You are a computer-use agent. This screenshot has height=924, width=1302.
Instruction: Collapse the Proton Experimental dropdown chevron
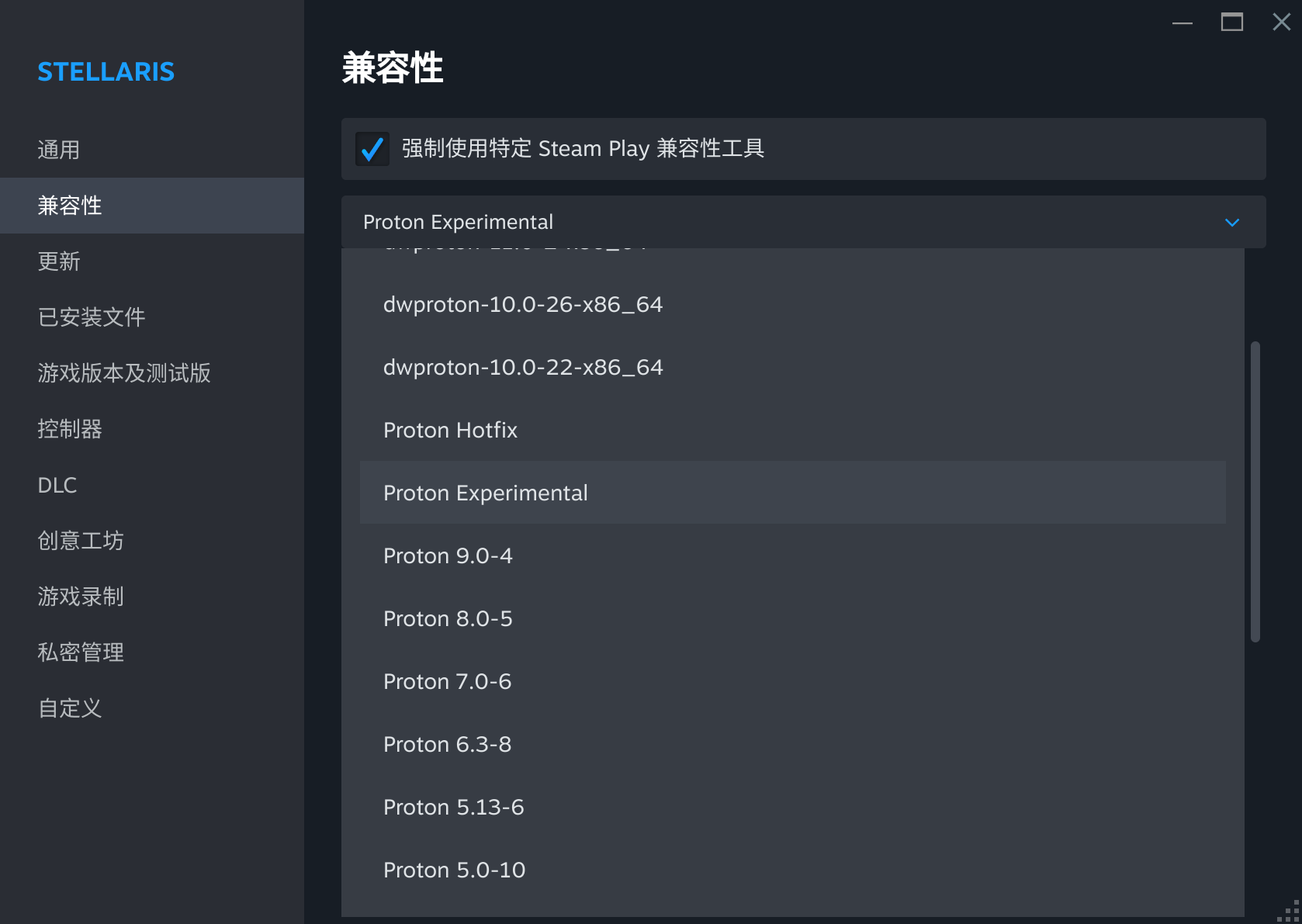point(1232,223)
